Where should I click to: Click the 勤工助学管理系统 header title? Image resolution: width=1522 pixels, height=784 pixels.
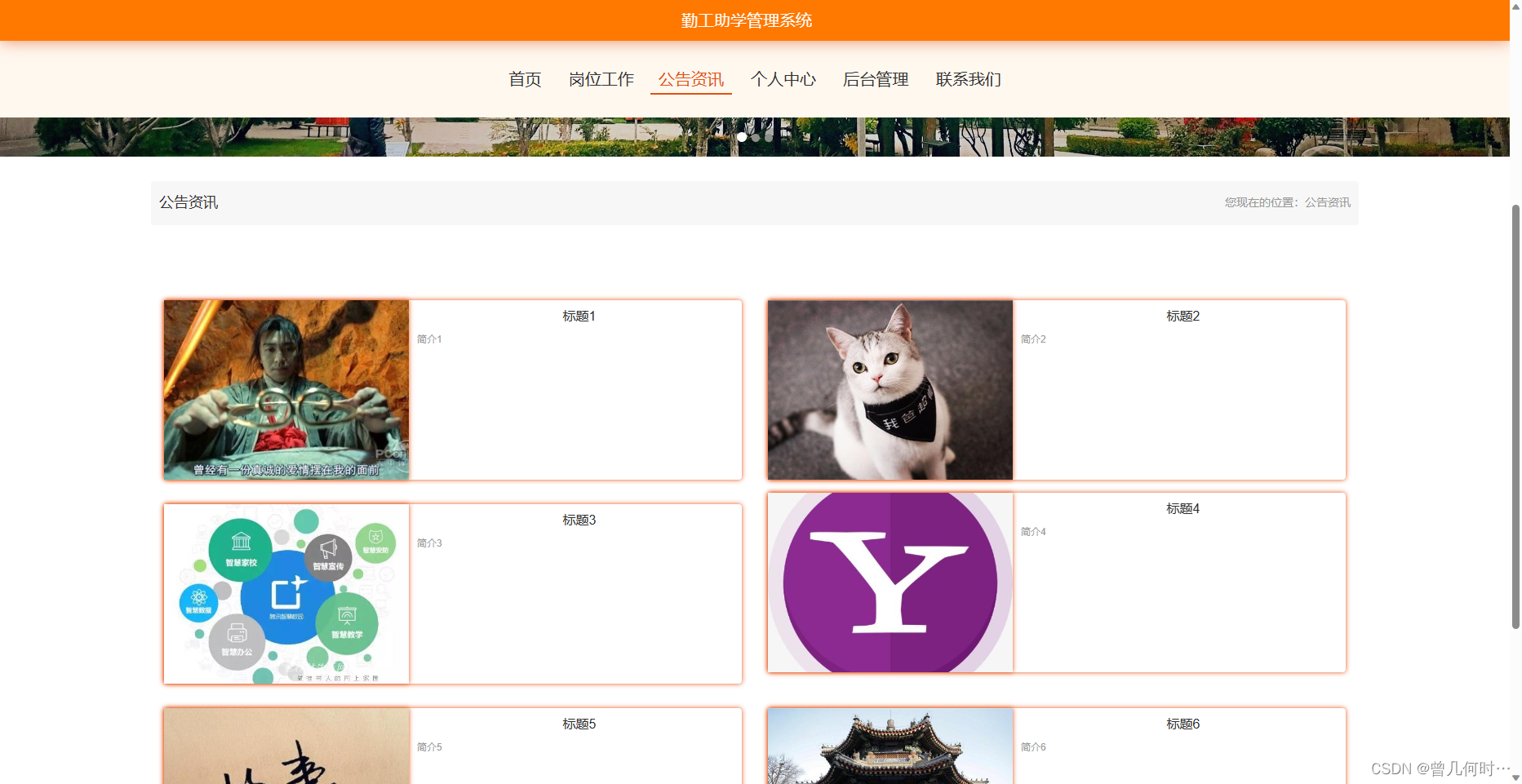click(747, 20)
